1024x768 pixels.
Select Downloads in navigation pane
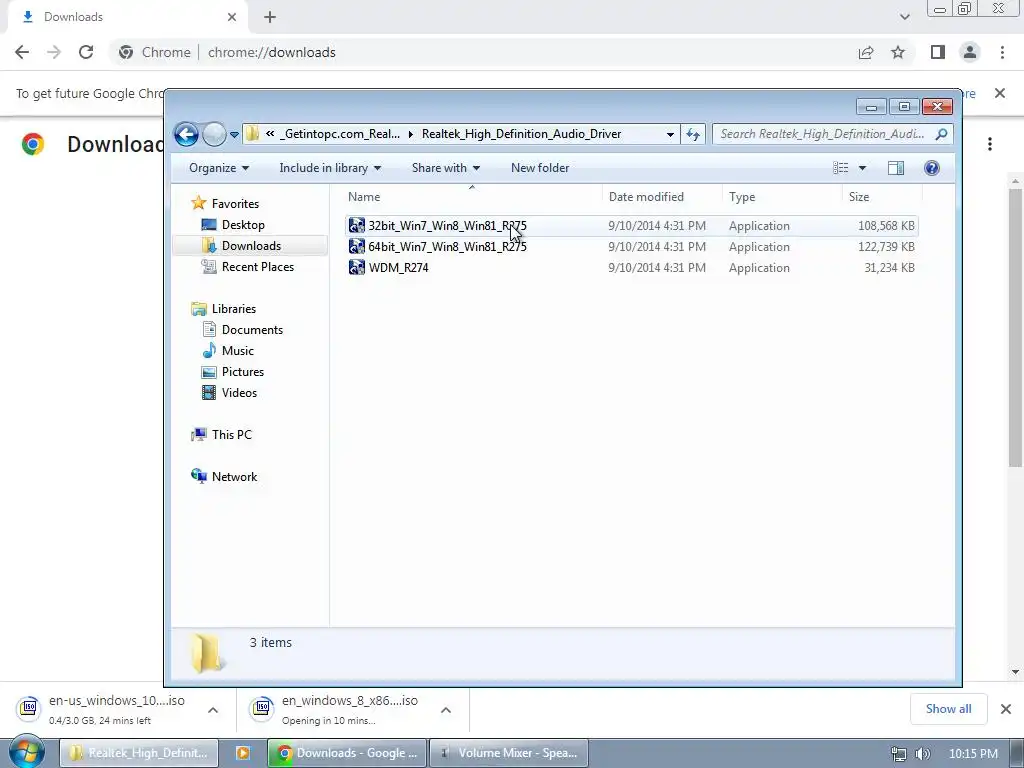tap(251, 246)
